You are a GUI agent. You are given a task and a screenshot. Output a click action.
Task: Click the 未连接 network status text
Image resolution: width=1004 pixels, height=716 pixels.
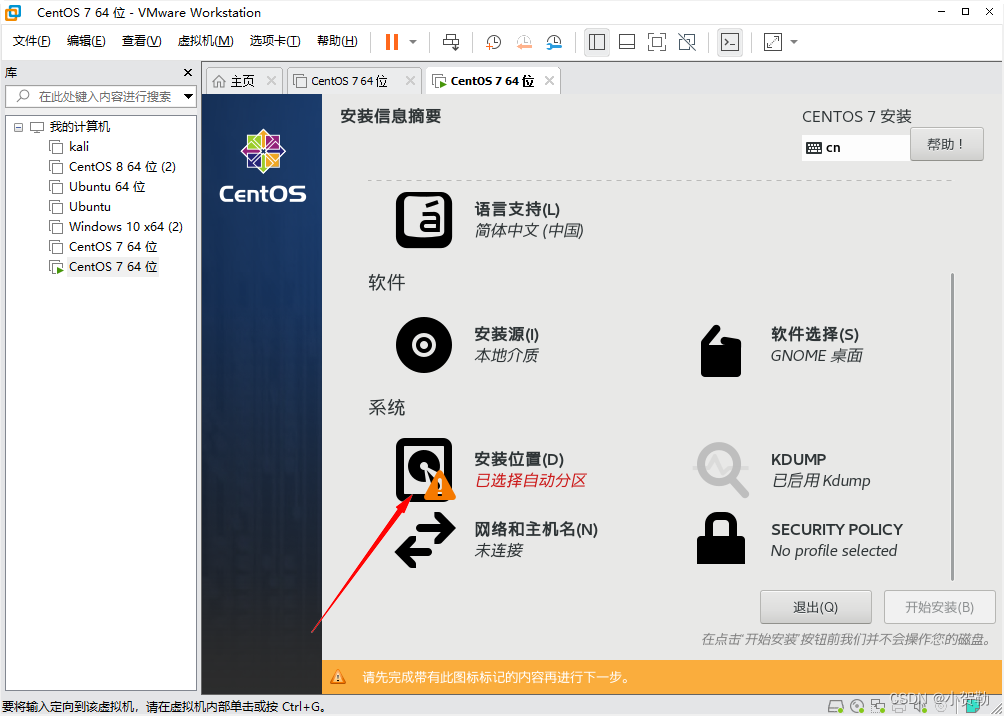click(x=499, y=551)
